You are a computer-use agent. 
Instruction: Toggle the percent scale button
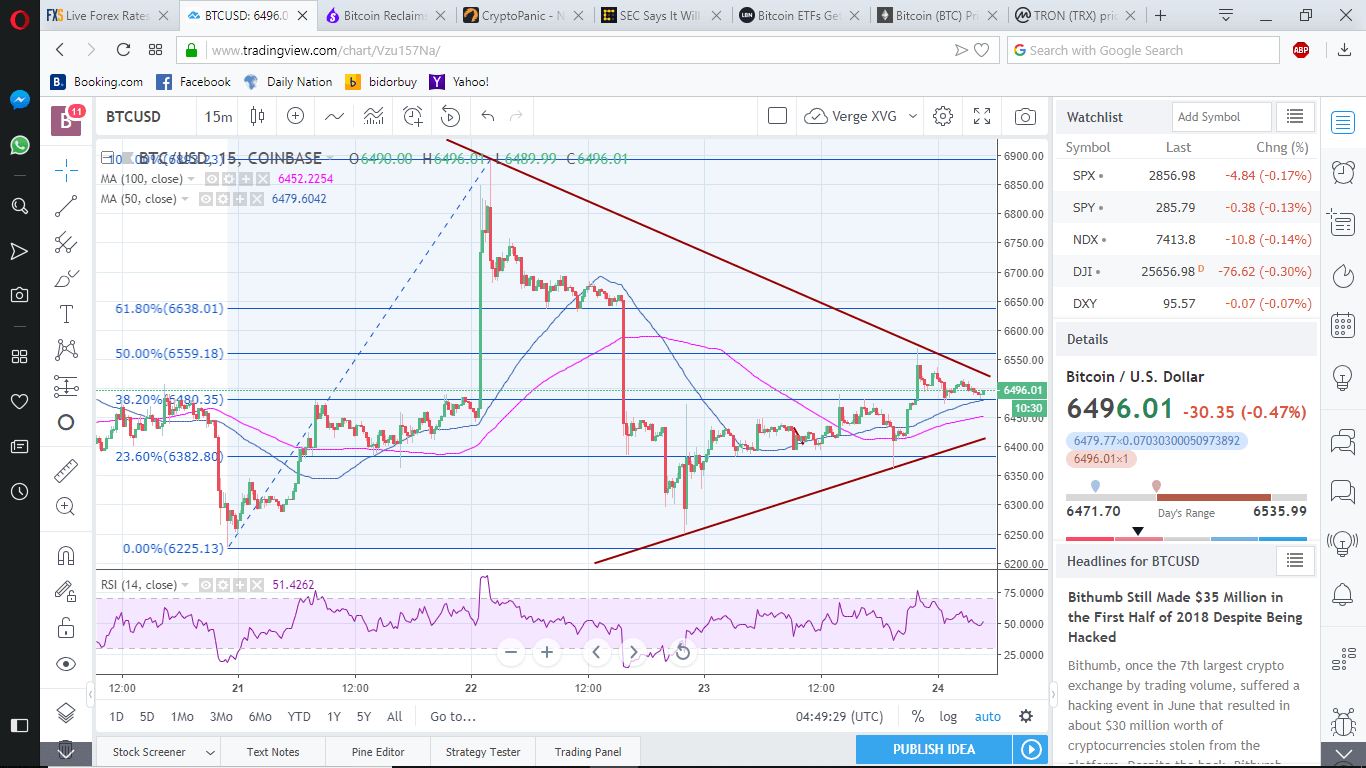click(x=917, y=716)
